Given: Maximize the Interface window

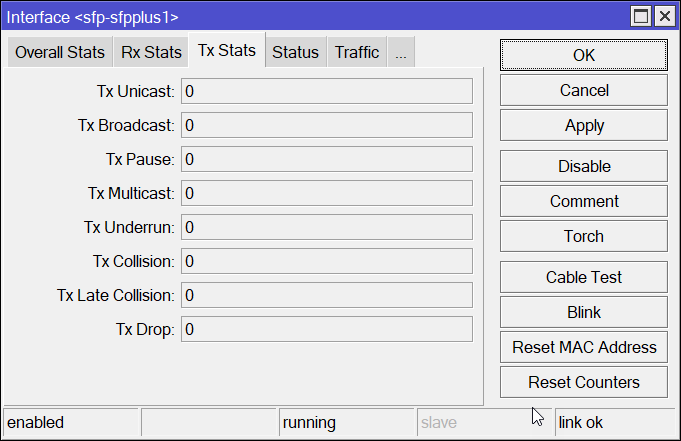Looking at the screenshot, I should 640,17.
